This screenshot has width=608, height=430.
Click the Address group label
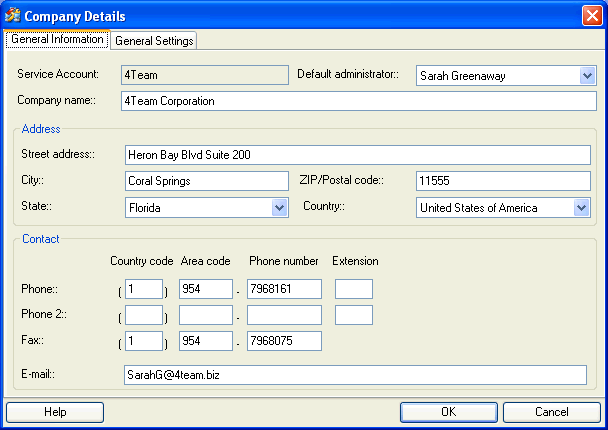coord(41,129)
